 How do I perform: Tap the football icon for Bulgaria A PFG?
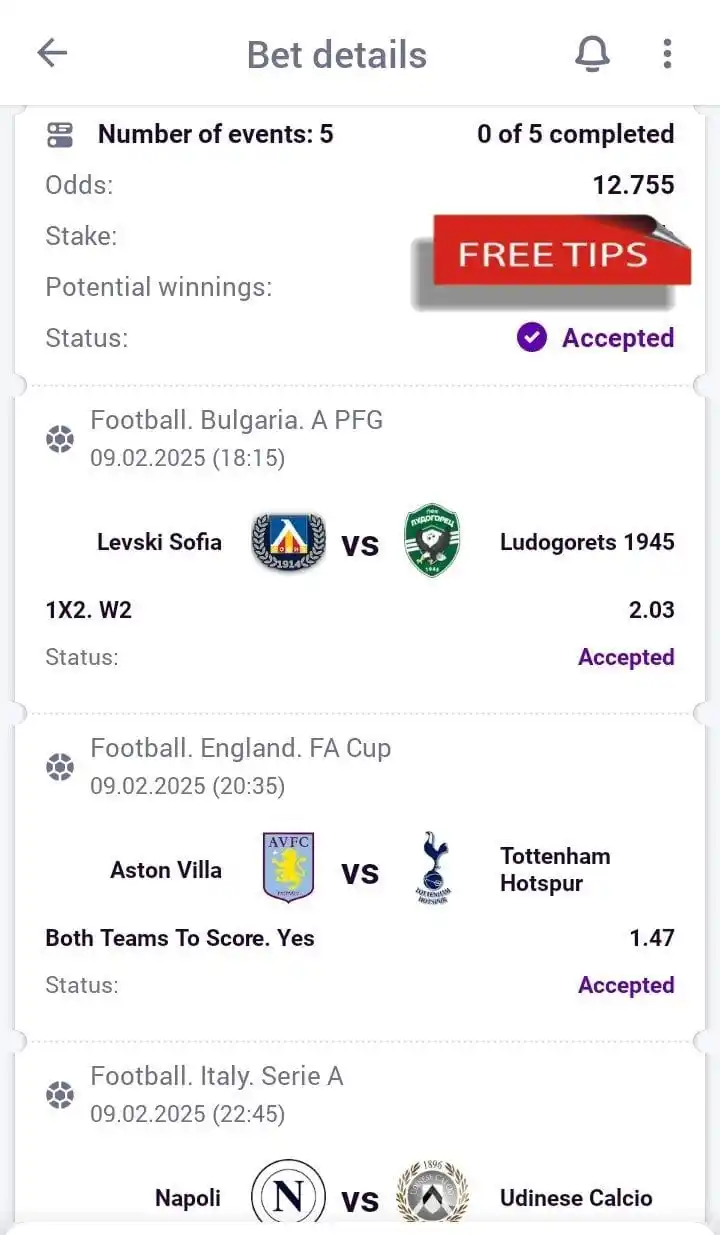(60, 439)
